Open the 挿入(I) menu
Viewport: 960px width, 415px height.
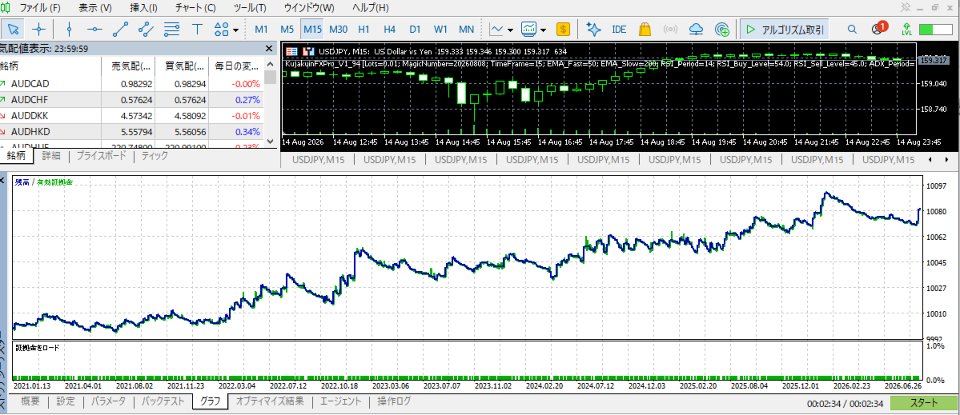click(143, 8)
